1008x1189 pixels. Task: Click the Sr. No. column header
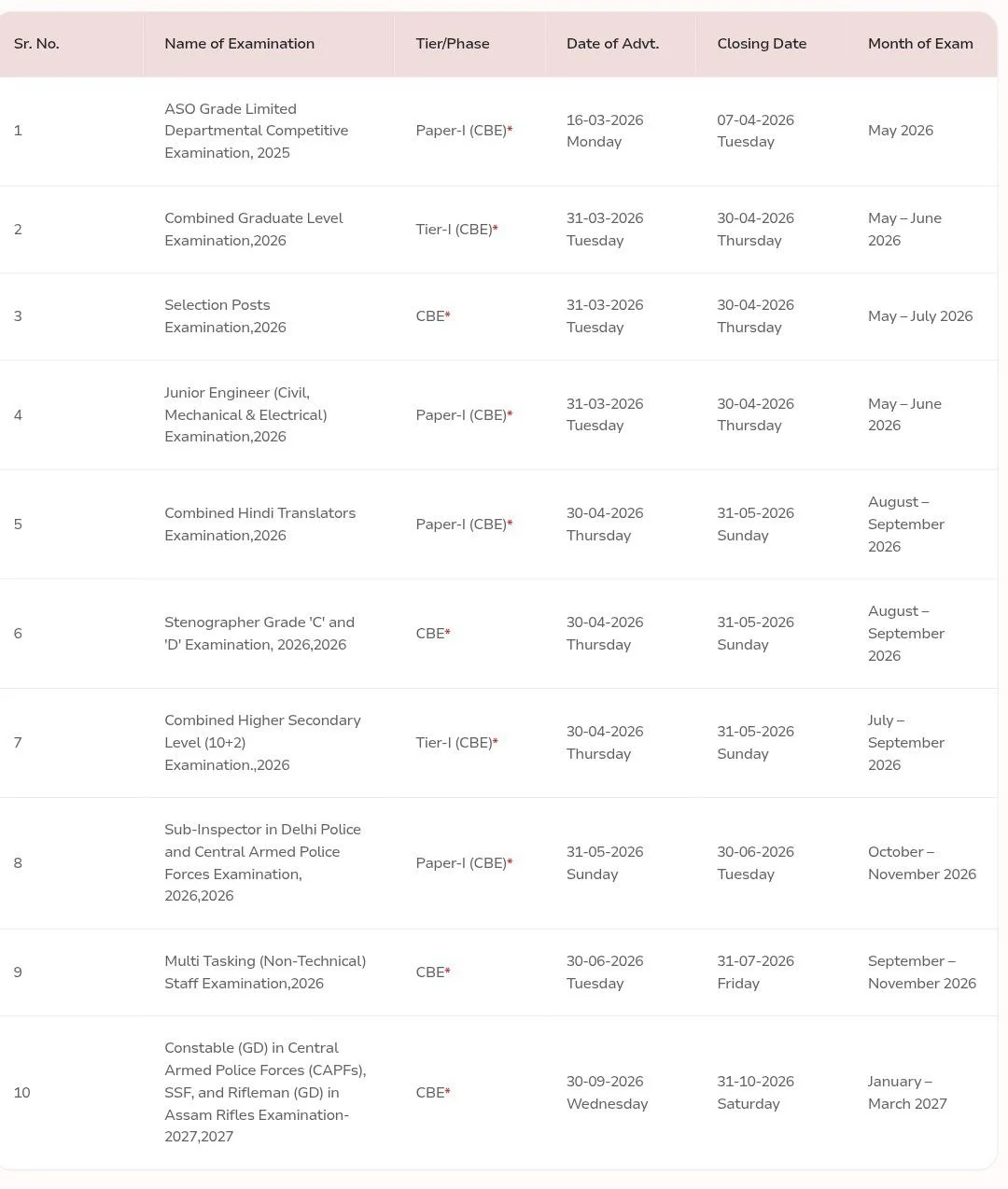[x=36, y=44]
